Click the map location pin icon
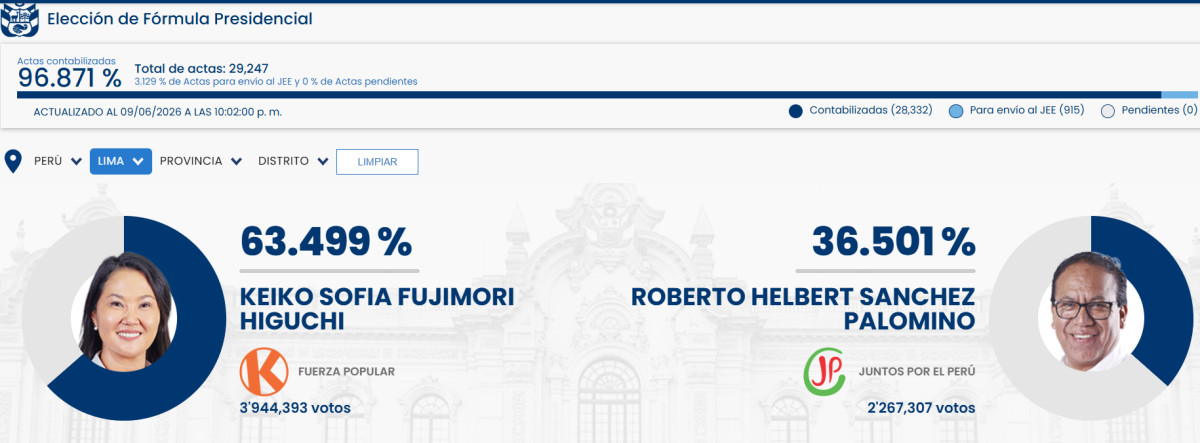1200x443 pixels. tap(13, 161)
